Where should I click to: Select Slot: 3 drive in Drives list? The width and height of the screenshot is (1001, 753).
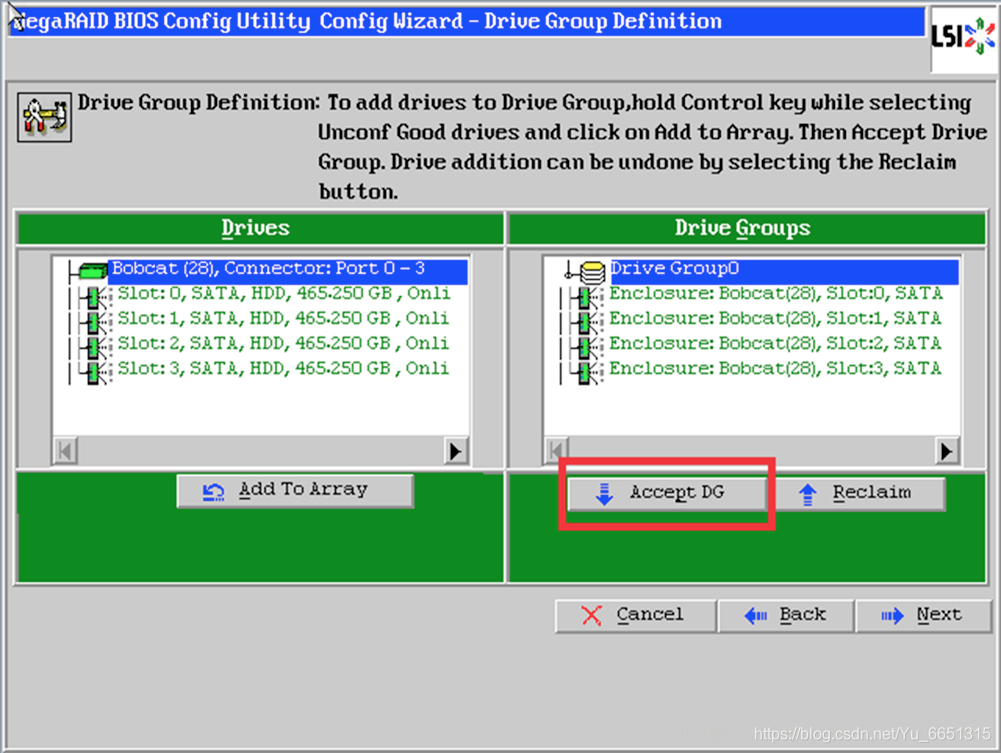283,369
